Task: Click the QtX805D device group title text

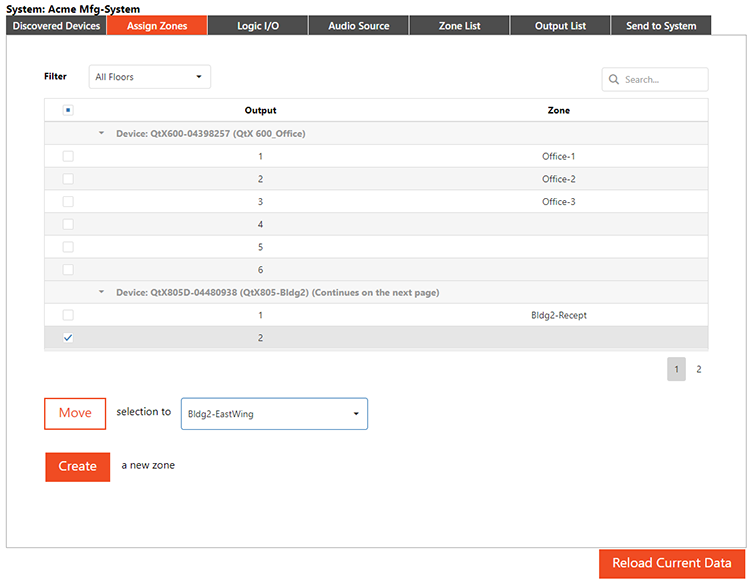Action: click(x=277, y=292)
